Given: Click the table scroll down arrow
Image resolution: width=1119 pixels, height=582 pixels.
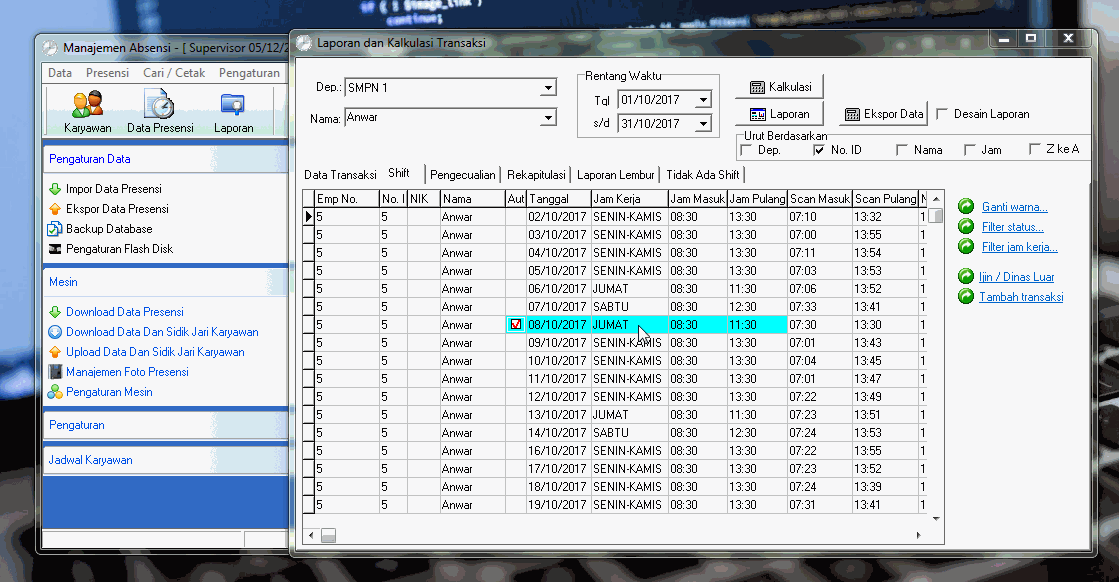Looking at the screenshot, I should (x=936, y=519).
